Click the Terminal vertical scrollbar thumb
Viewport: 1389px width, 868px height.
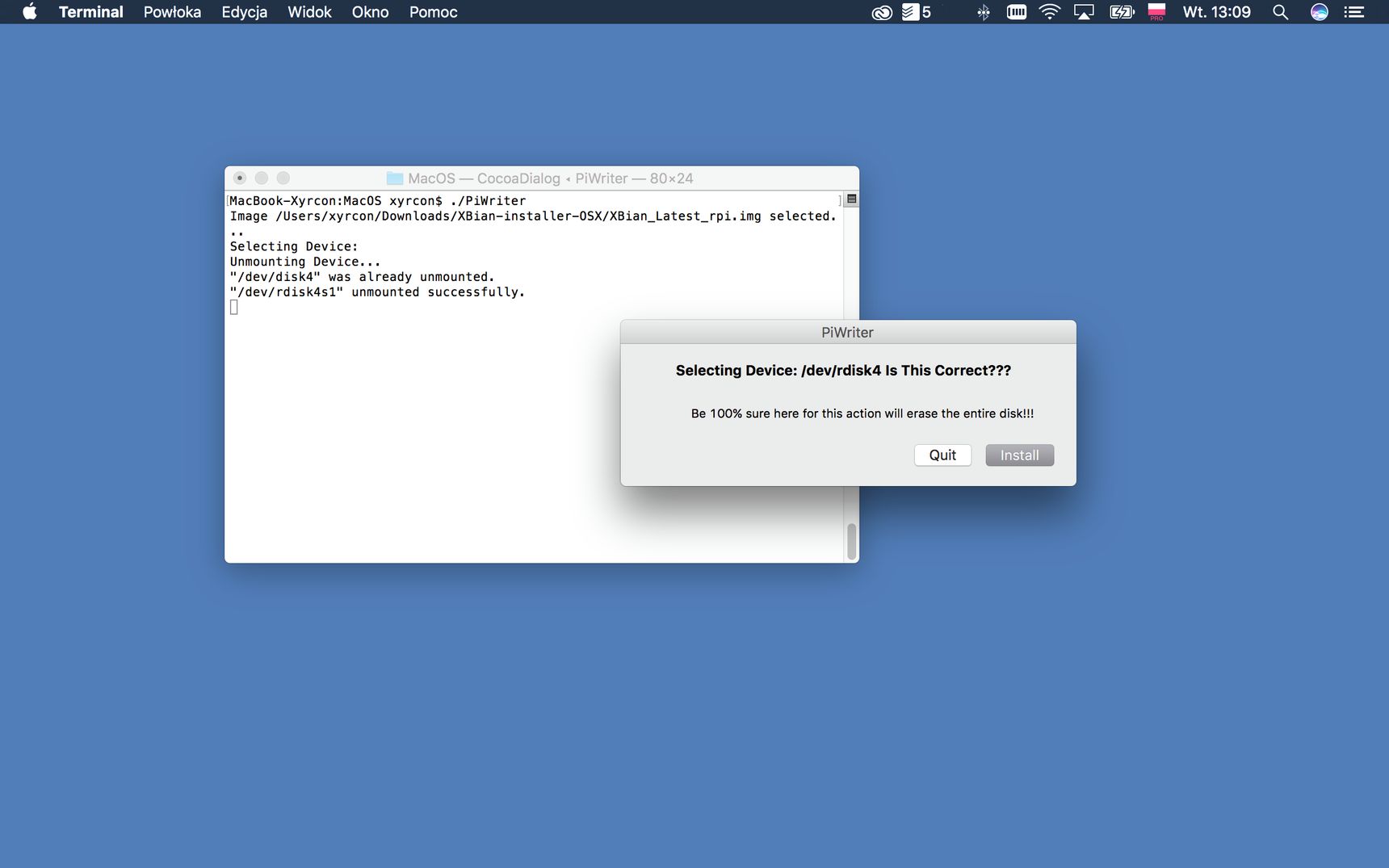coord(851,542)
